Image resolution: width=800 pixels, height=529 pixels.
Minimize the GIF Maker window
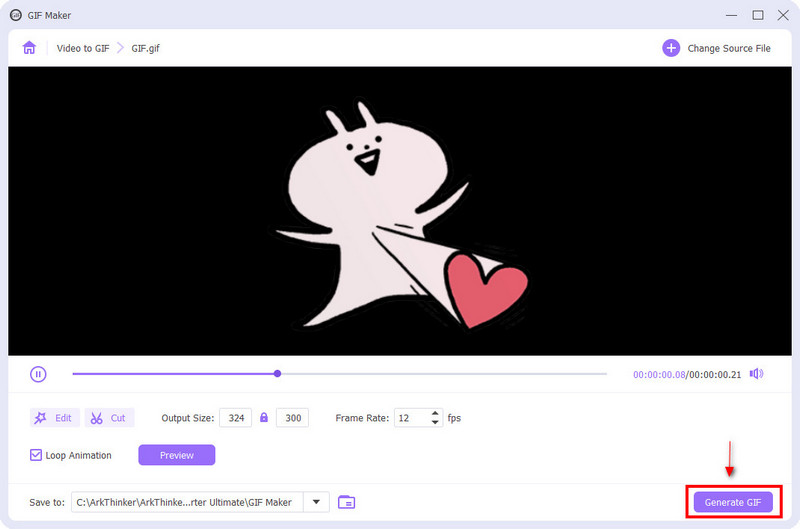pos(731,15)
